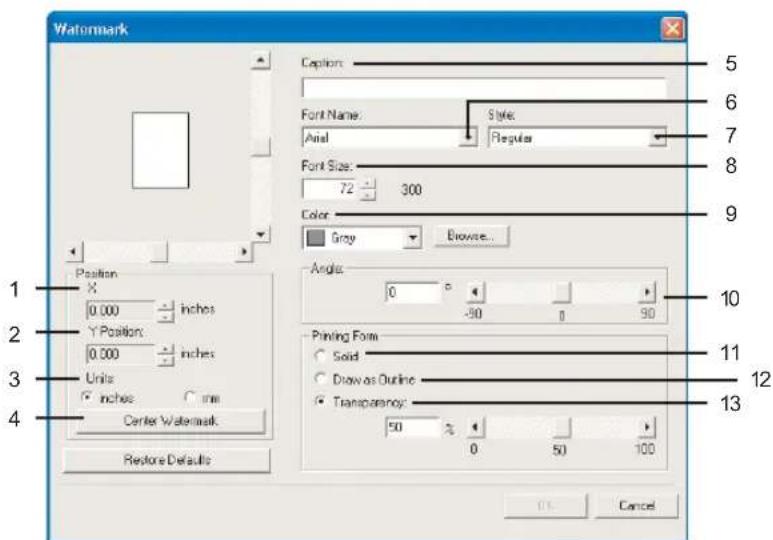Increase Font Size with up spinner arrow
This screenshot has height=540, width=773.
tap(368, 184)
